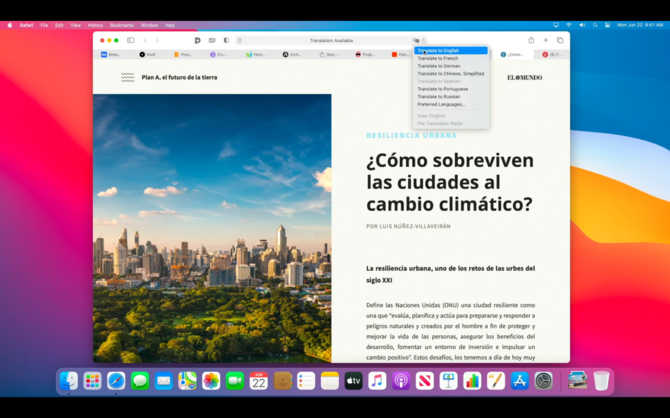Switch to the It's... tab
670x418 pixels.
[218, 54]
